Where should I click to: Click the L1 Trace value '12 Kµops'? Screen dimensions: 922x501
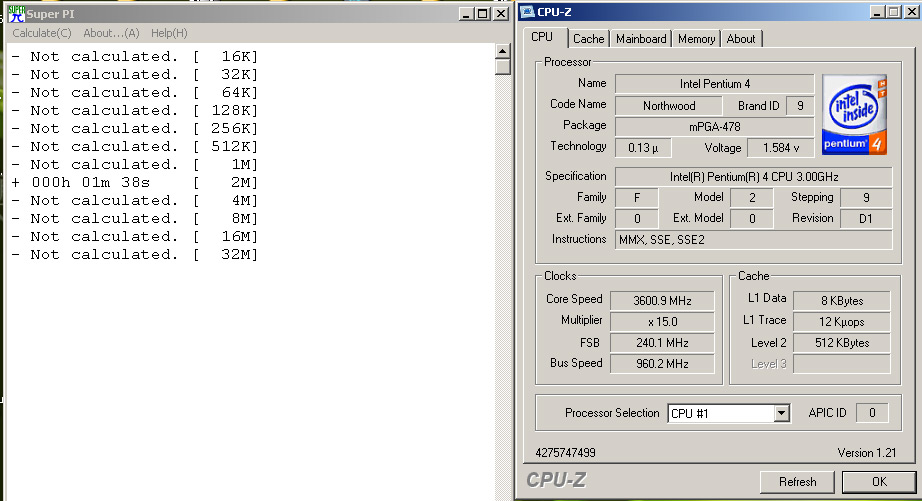842,322
